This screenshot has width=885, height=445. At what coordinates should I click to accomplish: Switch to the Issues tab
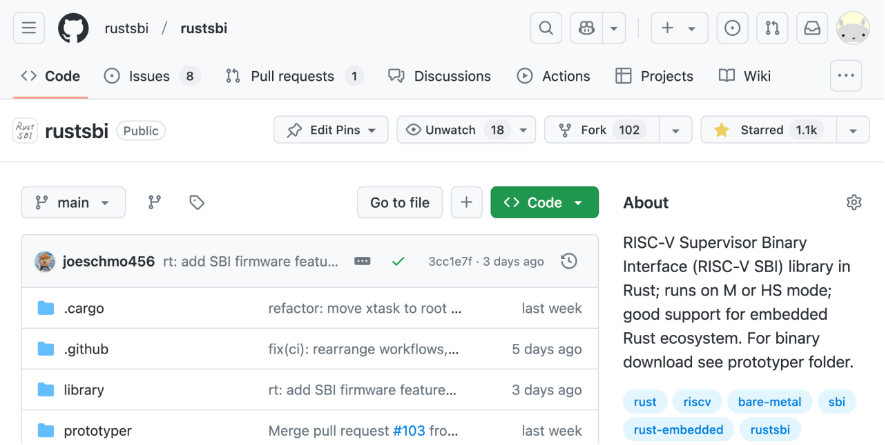click(151, 76)
